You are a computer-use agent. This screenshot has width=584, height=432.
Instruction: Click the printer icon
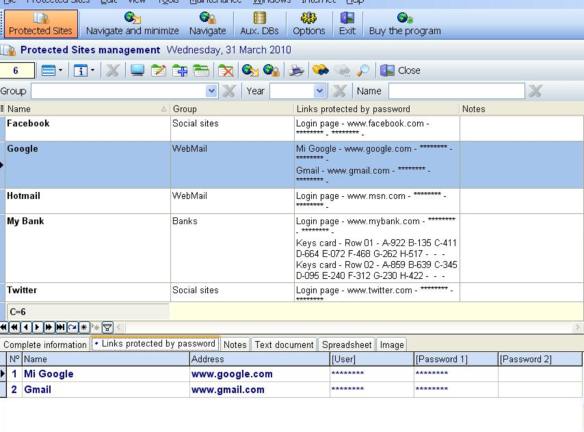296,70
